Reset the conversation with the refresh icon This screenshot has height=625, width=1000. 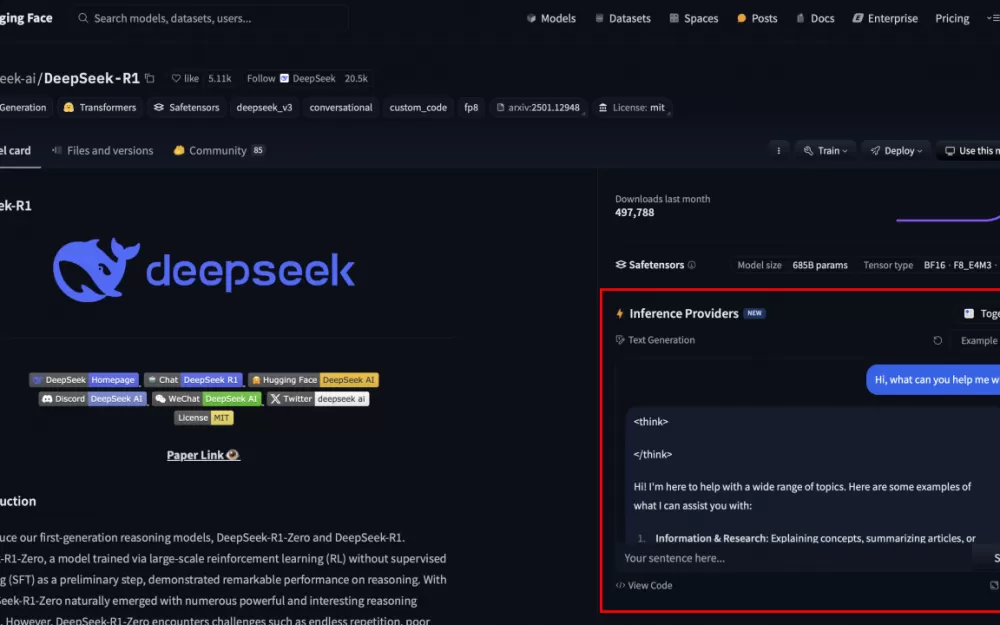click(938, 341)
